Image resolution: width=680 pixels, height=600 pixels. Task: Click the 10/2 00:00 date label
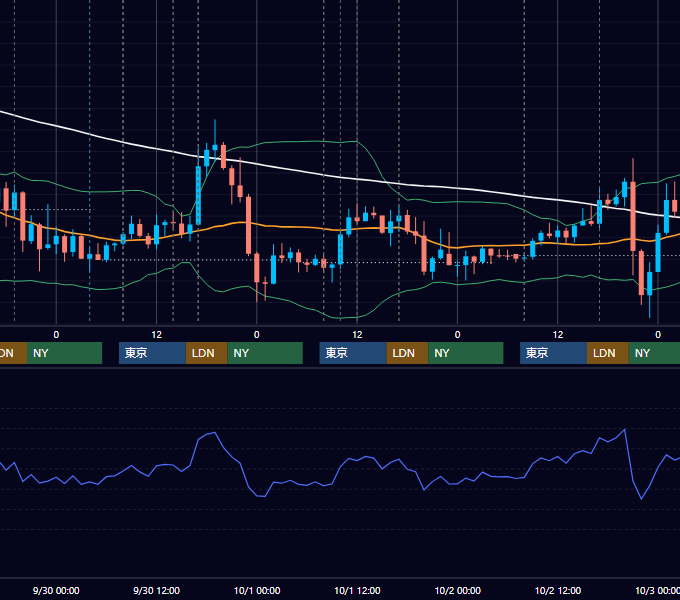tap(458, 590)
